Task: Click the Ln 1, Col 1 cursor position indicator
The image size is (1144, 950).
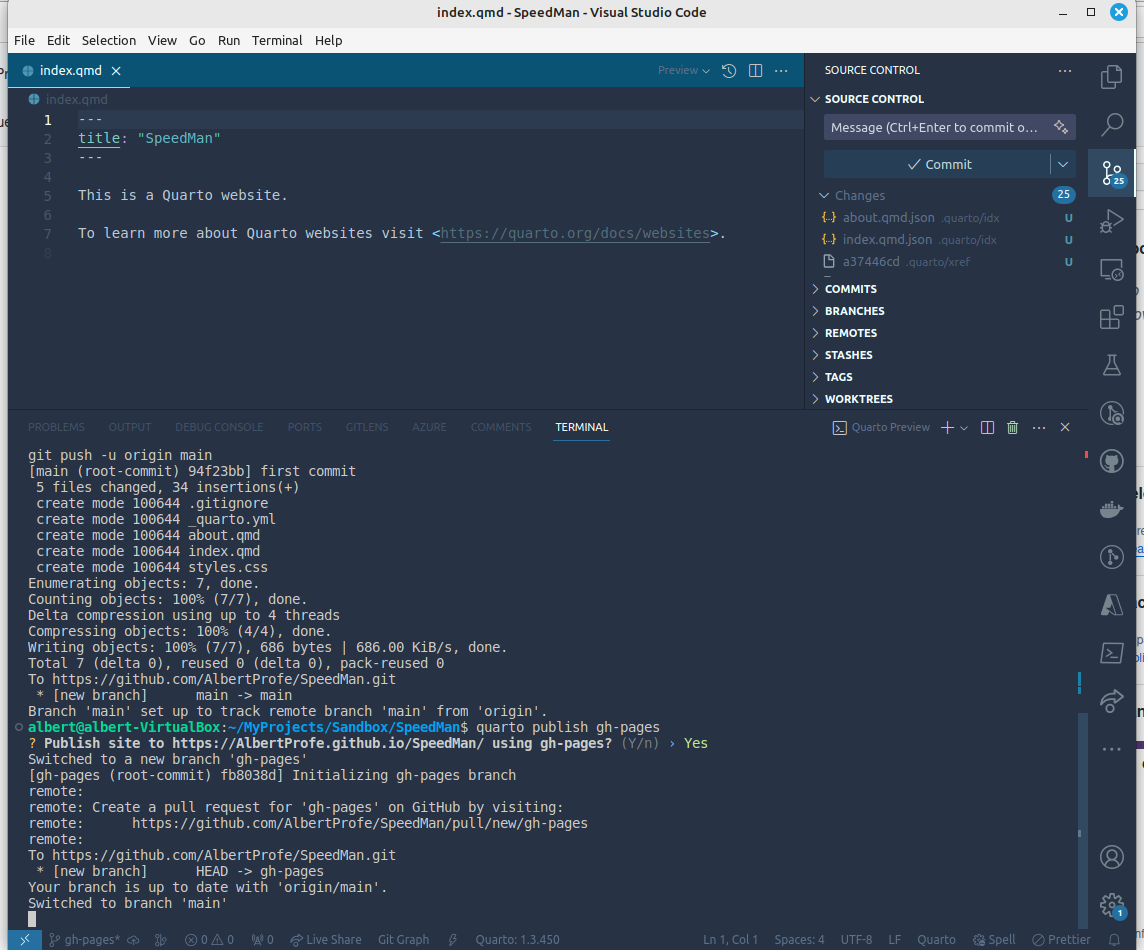Action: pyautogui.click(x=730, y=940)
